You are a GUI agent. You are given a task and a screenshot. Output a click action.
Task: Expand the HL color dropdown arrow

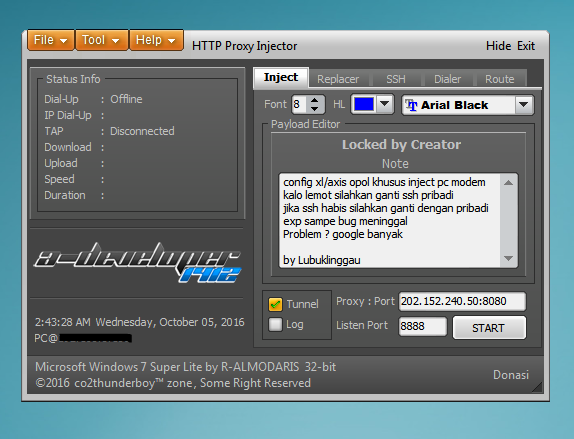click(x=384, y=104)
